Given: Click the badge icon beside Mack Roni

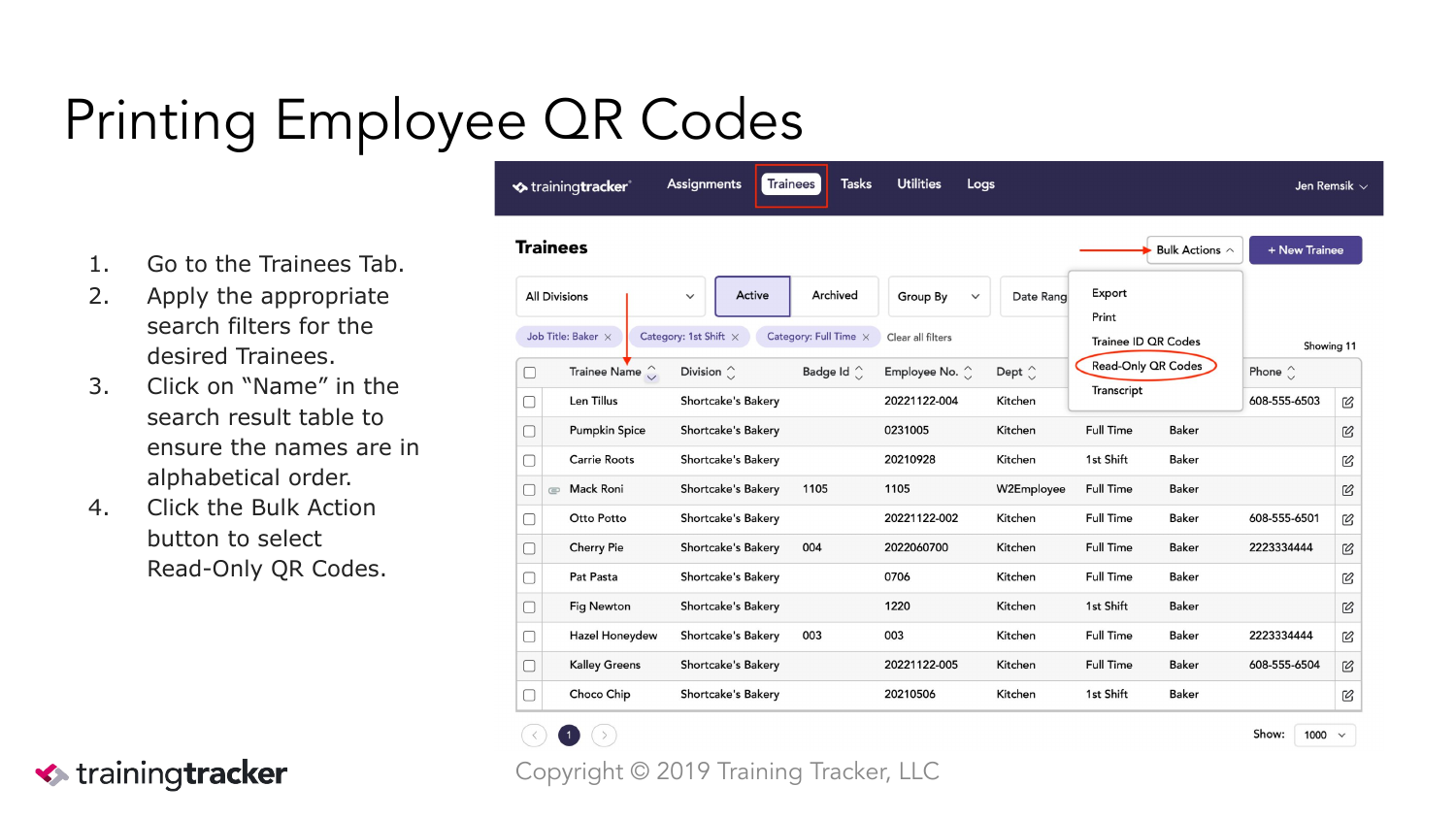Looking at the screenshot, I should click(x=554, y=490).
